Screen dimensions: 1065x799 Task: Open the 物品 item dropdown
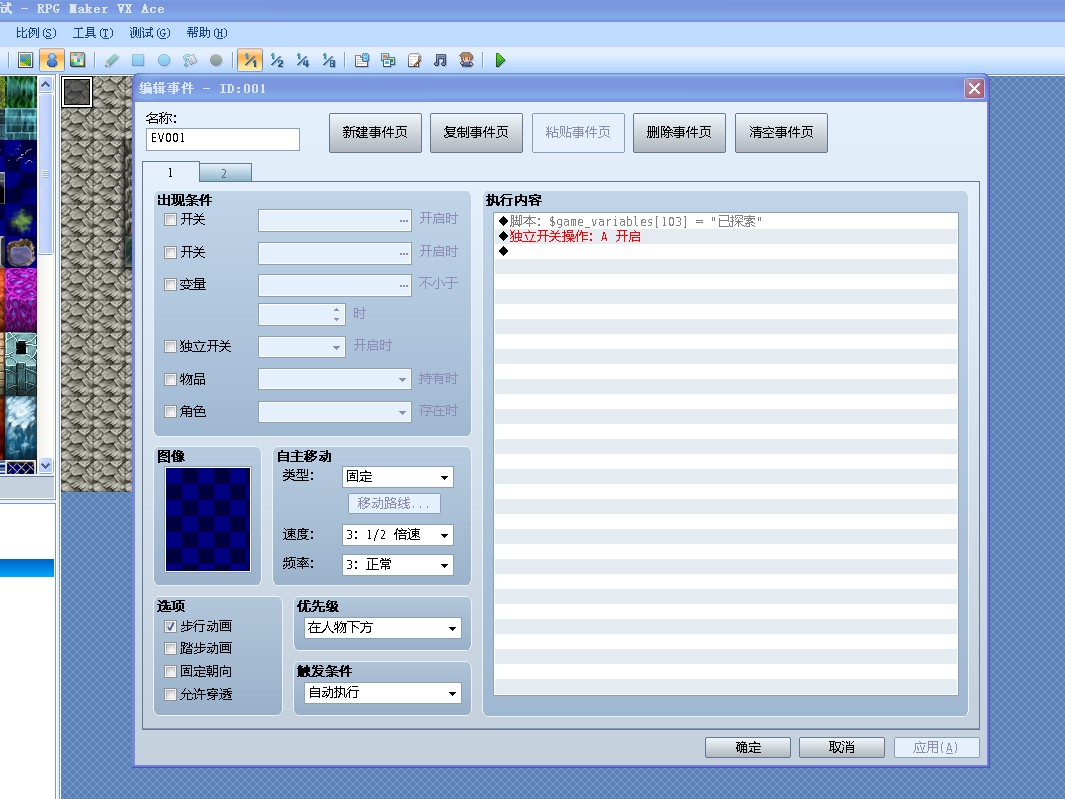click(335, 379)
